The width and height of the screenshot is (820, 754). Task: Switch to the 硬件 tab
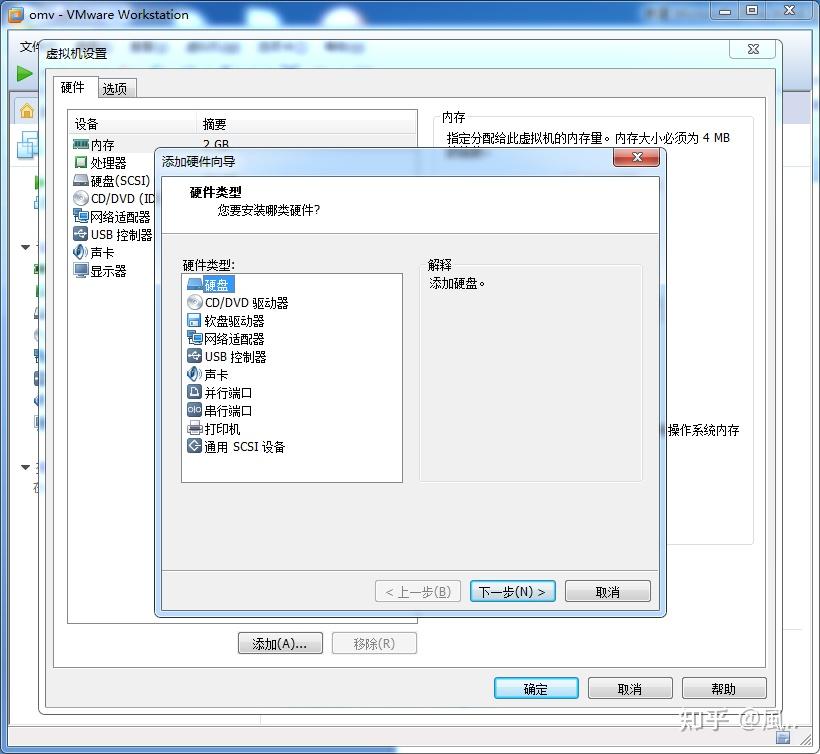coord(74,88)
